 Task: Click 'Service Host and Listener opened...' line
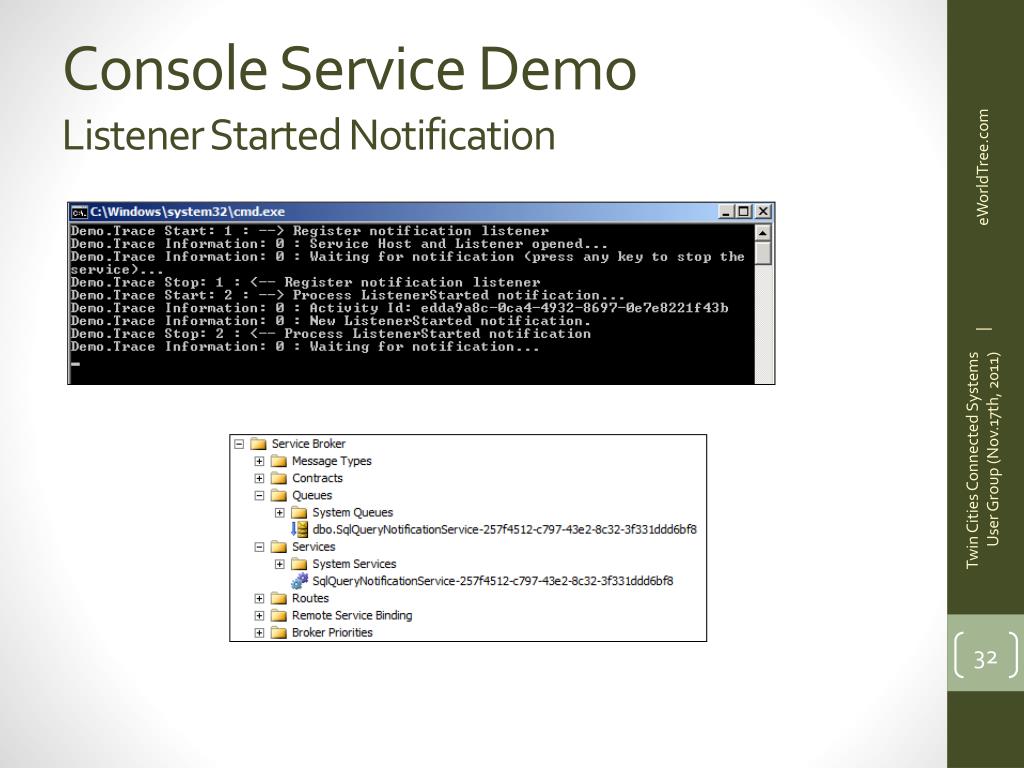pos(340,244)
